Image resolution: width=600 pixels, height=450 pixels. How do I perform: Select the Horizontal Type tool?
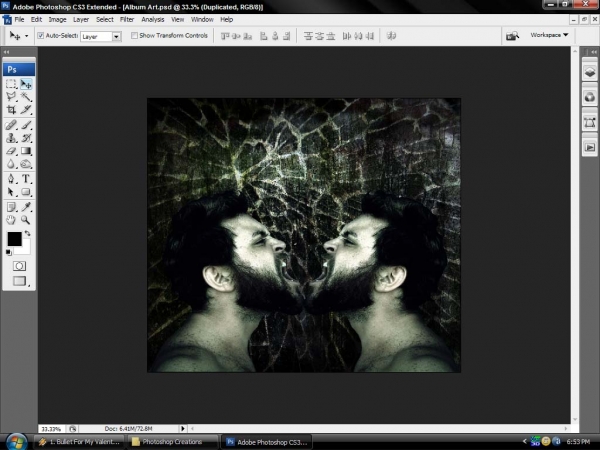click(26, 178)
